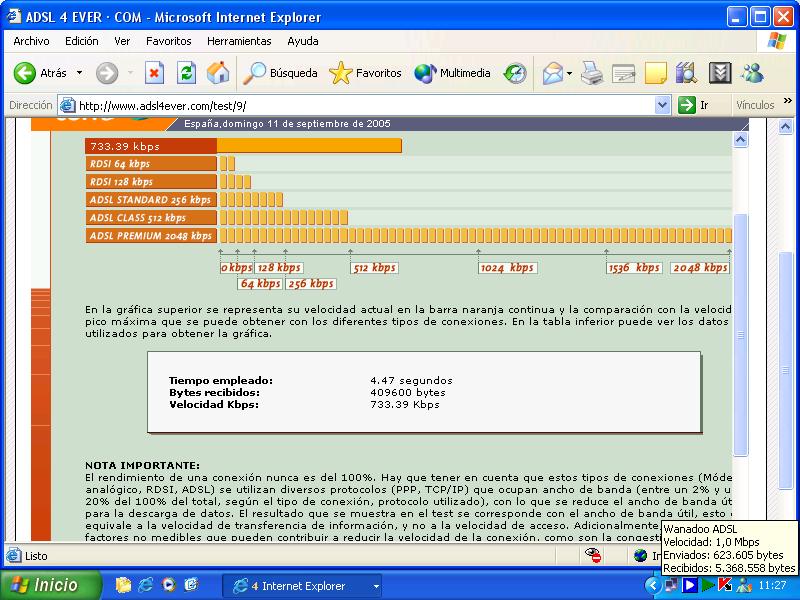Open the Mail button dropdown arrow
Viewport: 800px width, 600px height.
[x=569, y=73]
